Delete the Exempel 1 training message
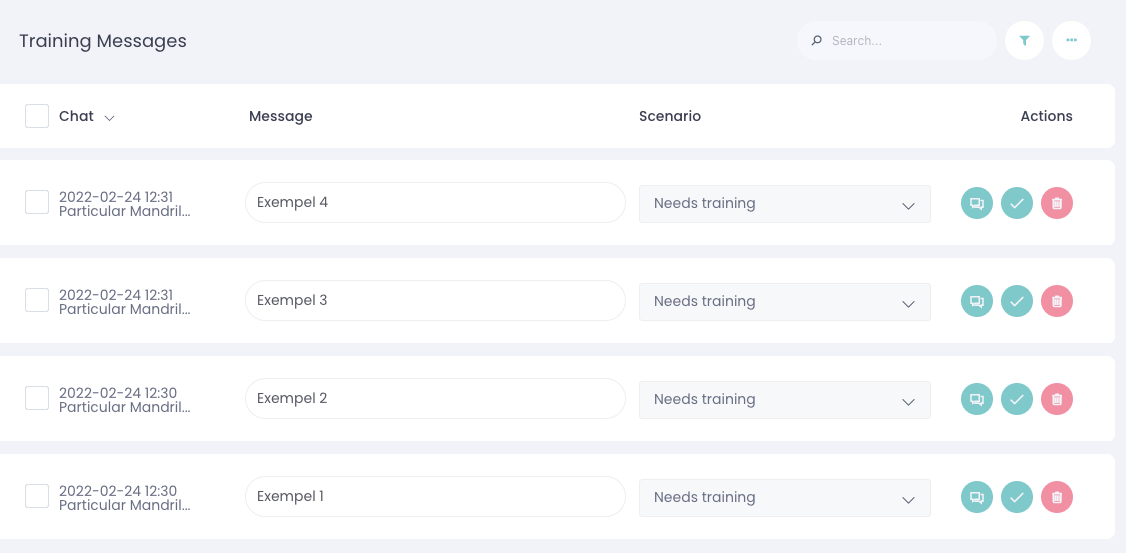Screen dimensions: 1126x553 click(1057, 497)
